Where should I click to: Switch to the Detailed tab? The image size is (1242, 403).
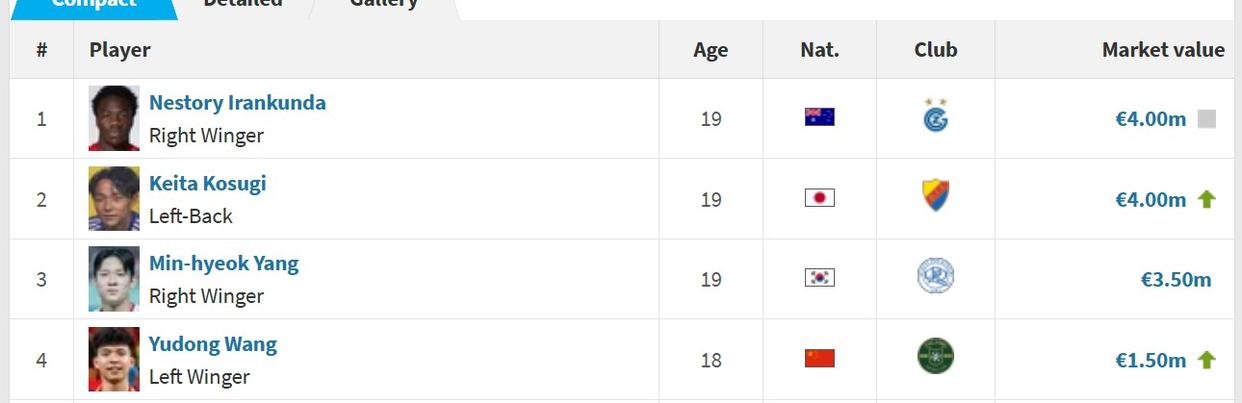(x=242, y=4)
